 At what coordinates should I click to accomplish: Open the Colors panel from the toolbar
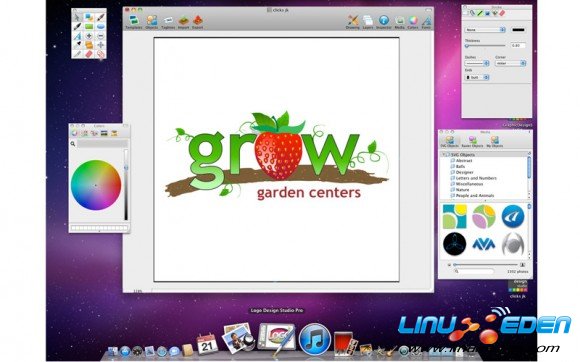(413, 22)
